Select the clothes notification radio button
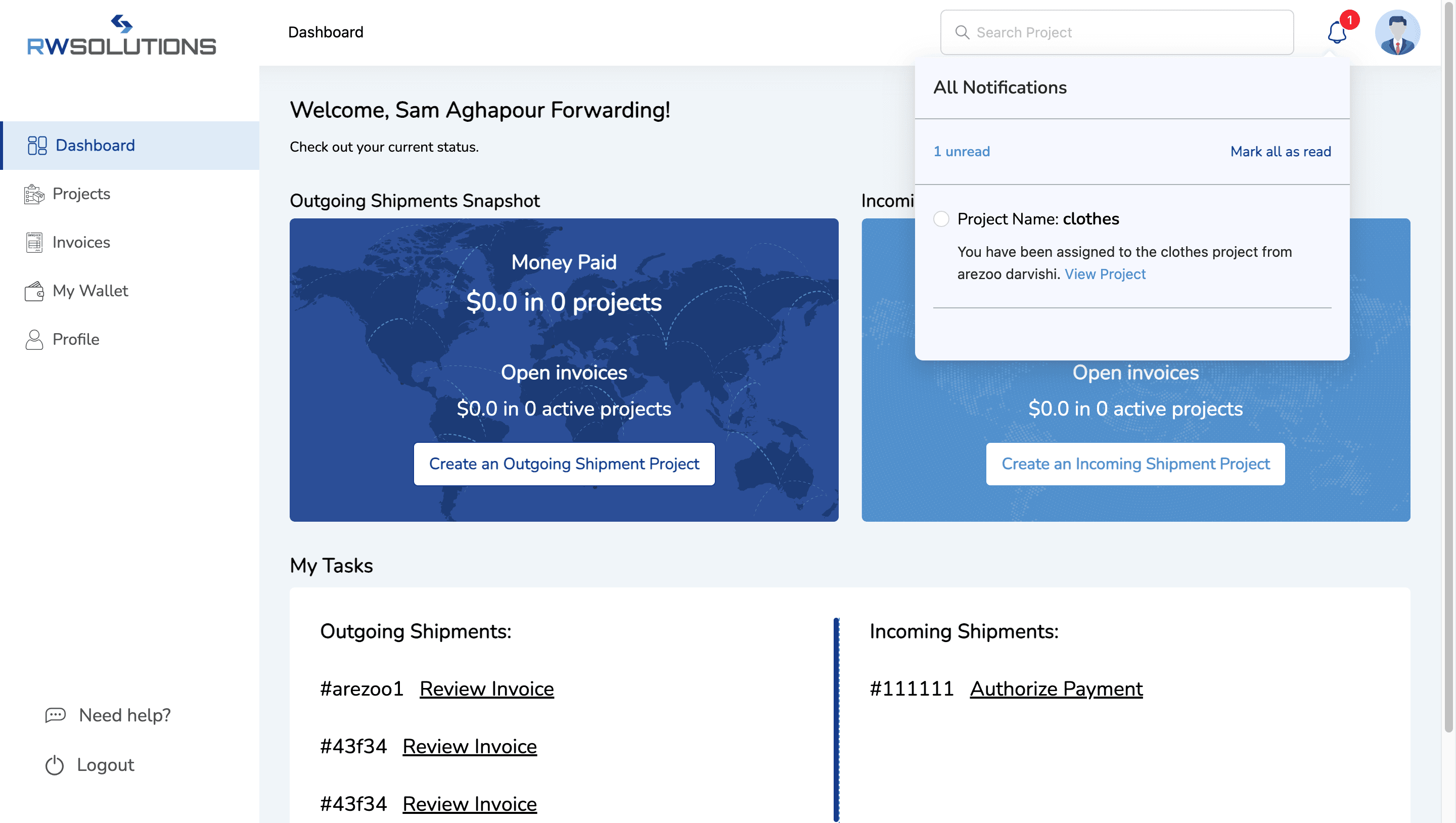The width and height of the screenshot is (1456, 823). click(x=941, y=219)
